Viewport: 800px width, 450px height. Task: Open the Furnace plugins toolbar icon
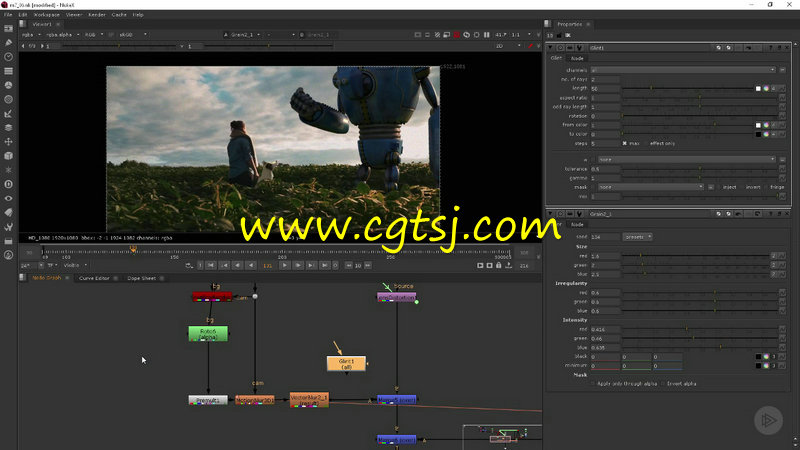click(8, 255)
